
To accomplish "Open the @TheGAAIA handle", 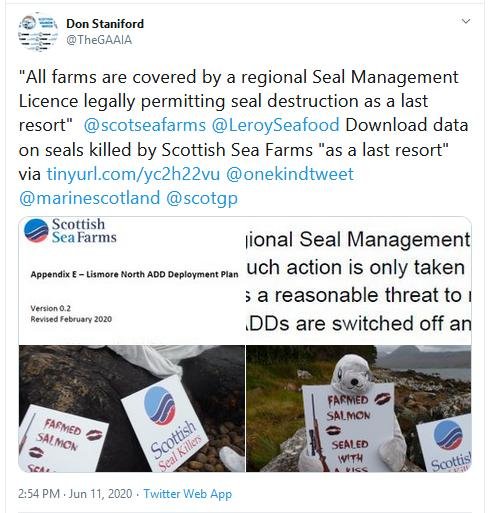I will point(99,40).
